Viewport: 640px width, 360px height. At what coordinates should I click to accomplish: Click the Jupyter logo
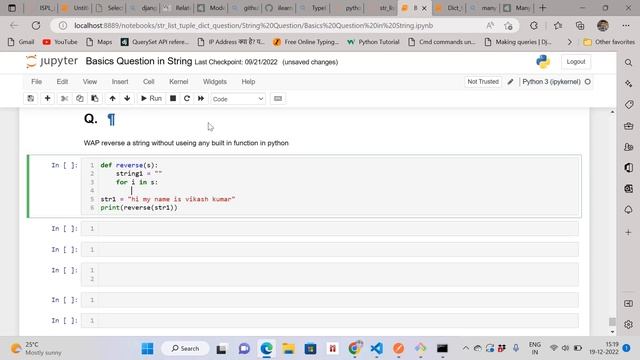pos(51,61)
